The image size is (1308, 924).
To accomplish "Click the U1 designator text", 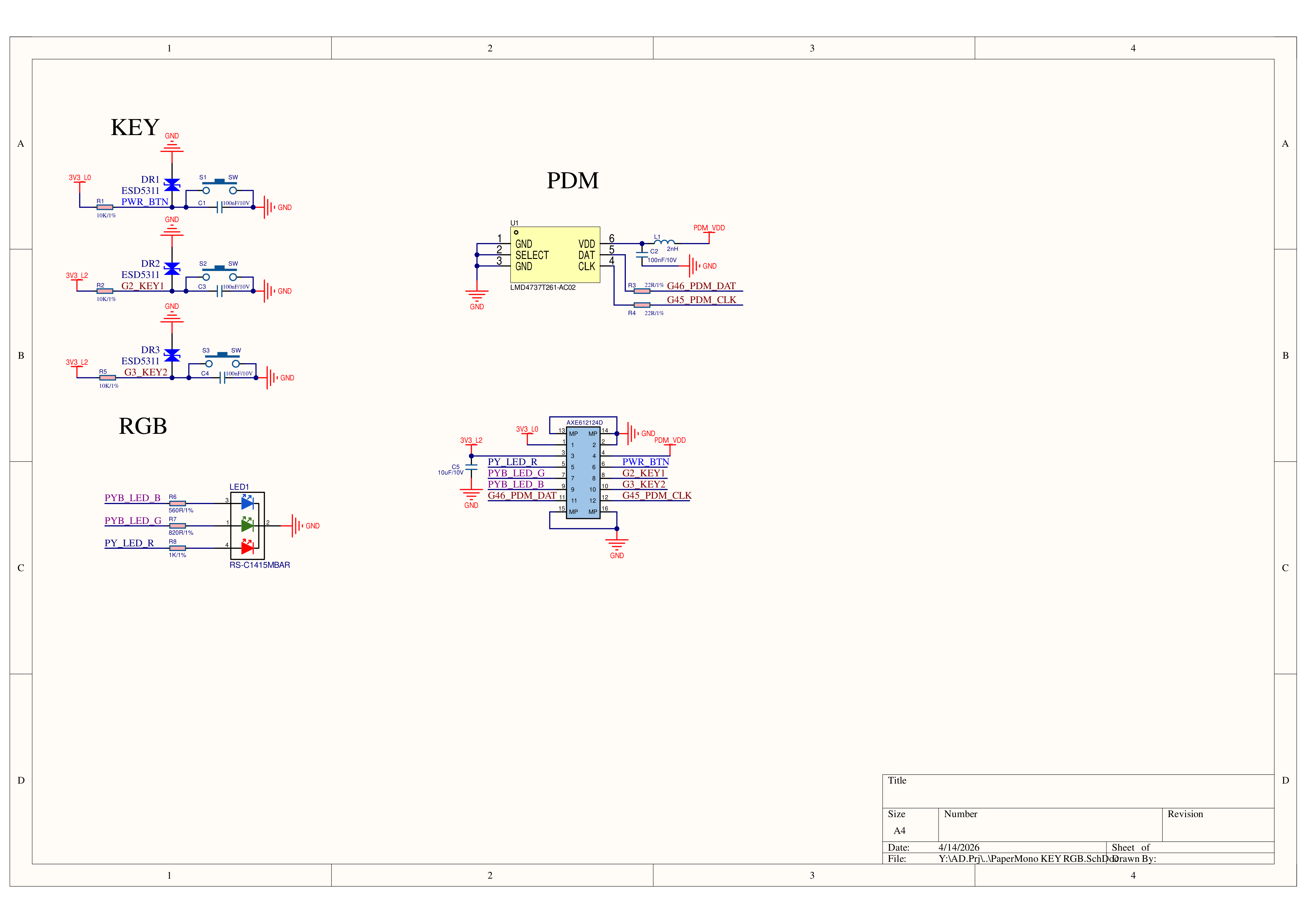I will [514, 223].
